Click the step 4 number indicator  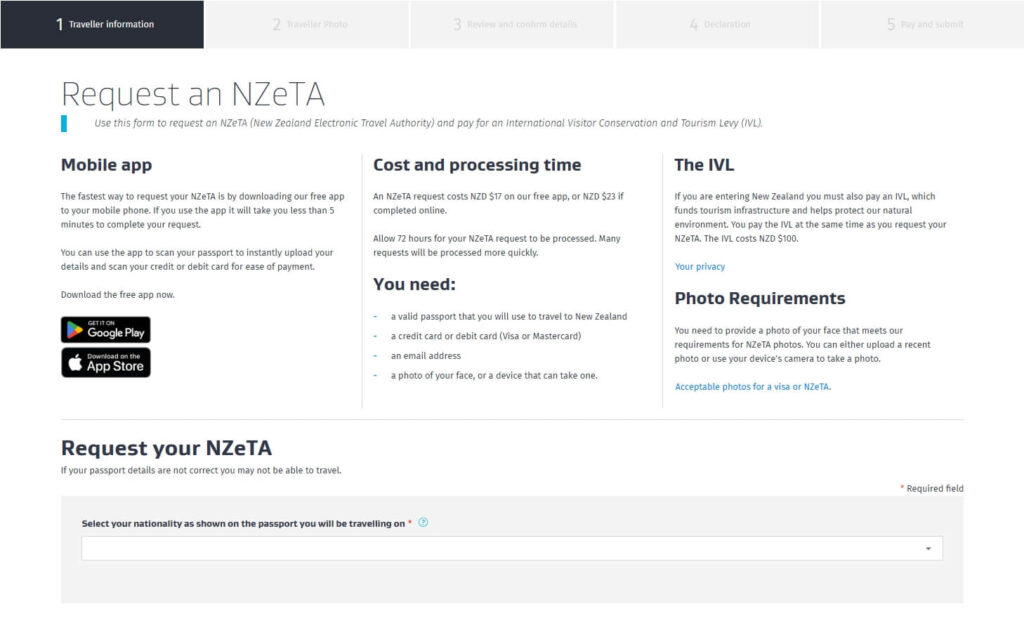(x=693, y=23)
